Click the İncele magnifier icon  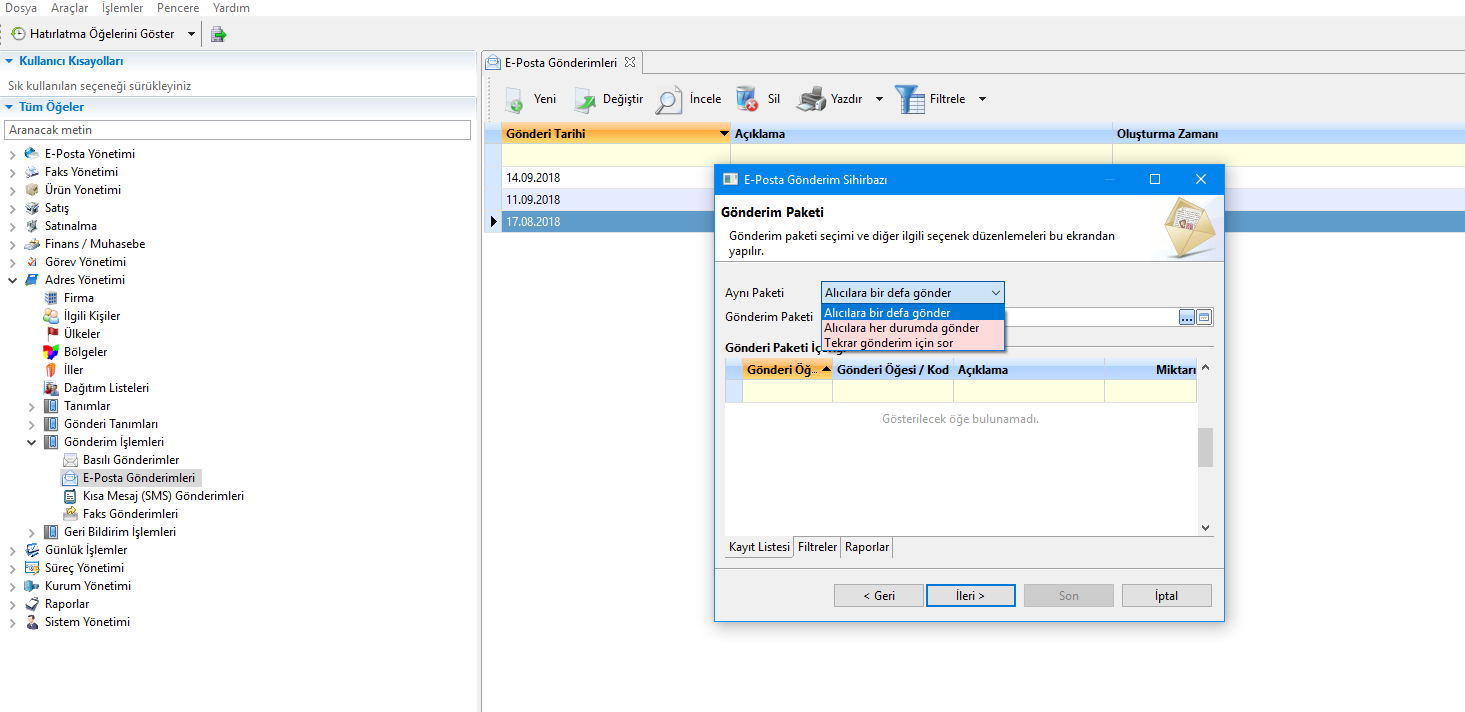[669, 99]
